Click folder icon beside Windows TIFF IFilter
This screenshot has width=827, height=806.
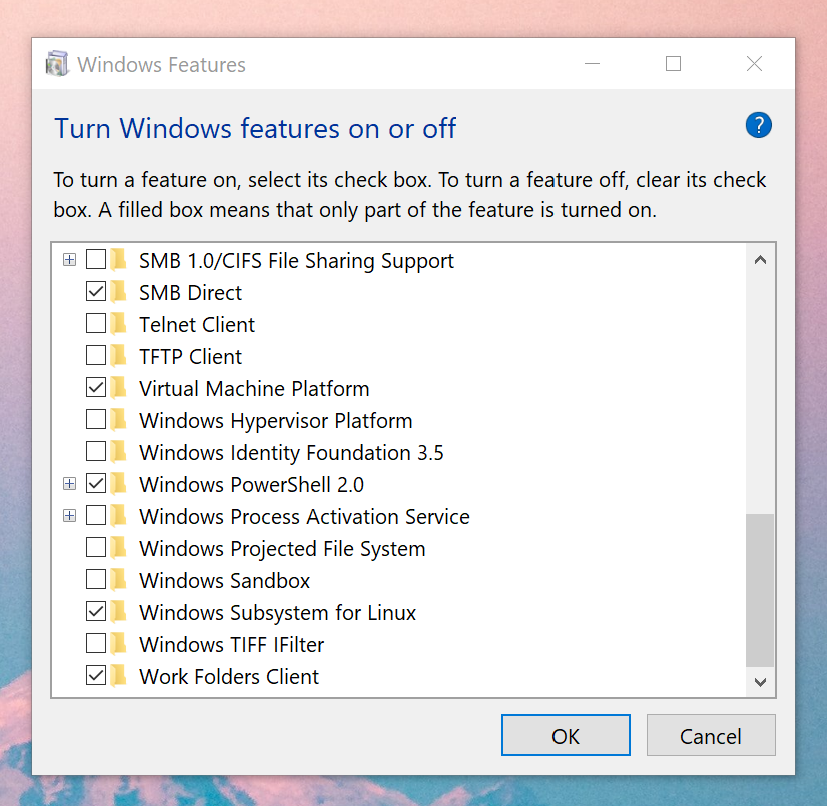(119, 644)
